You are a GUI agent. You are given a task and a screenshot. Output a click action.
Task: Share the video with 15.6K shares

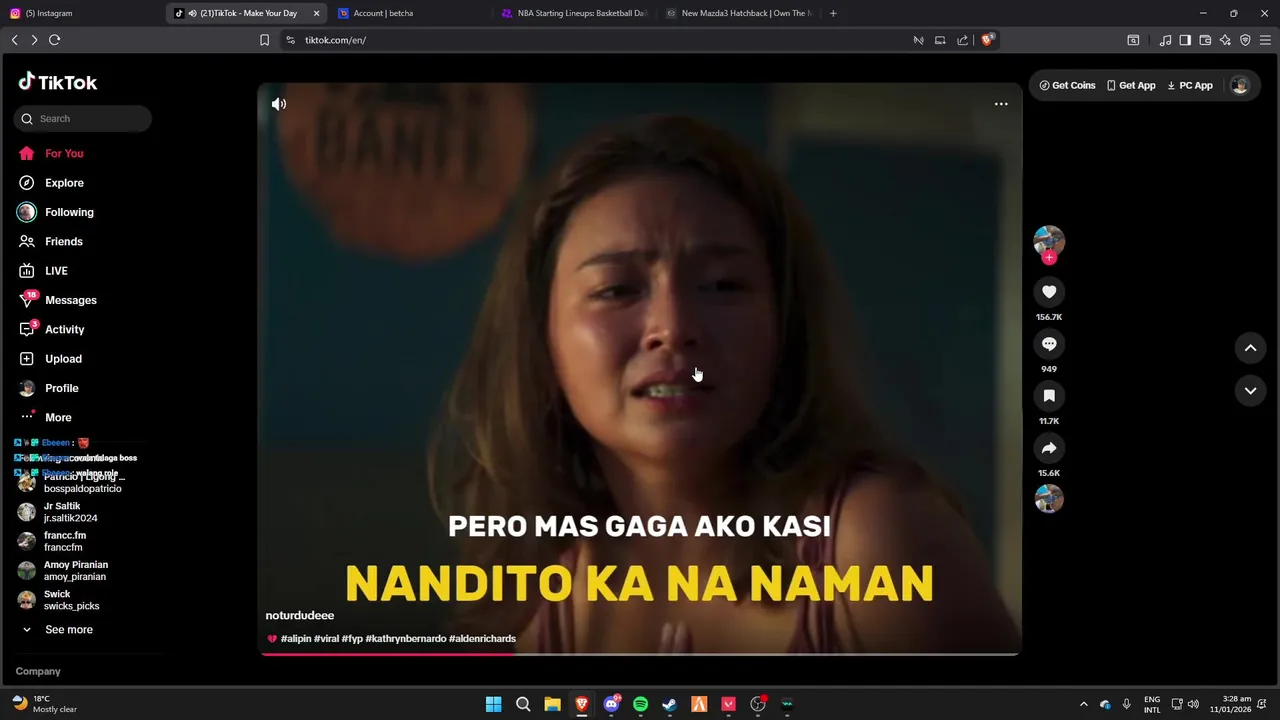pyautogui.click(x=1049, y=448)
